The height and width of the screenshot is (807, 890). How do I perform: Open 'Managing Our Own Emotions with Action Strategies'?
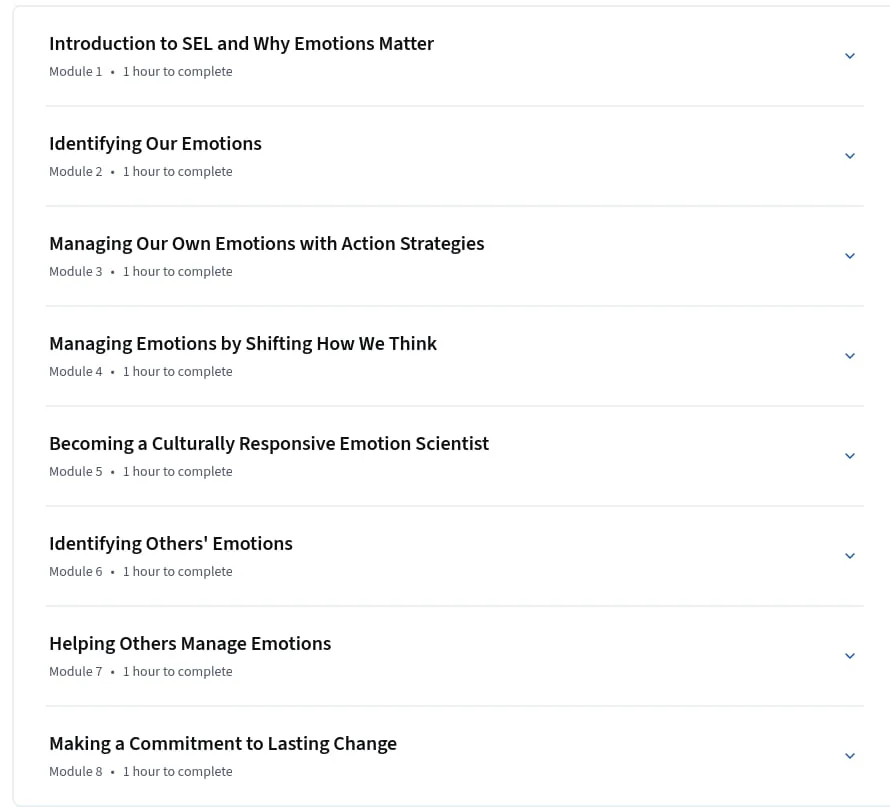(x=267, y=243)
